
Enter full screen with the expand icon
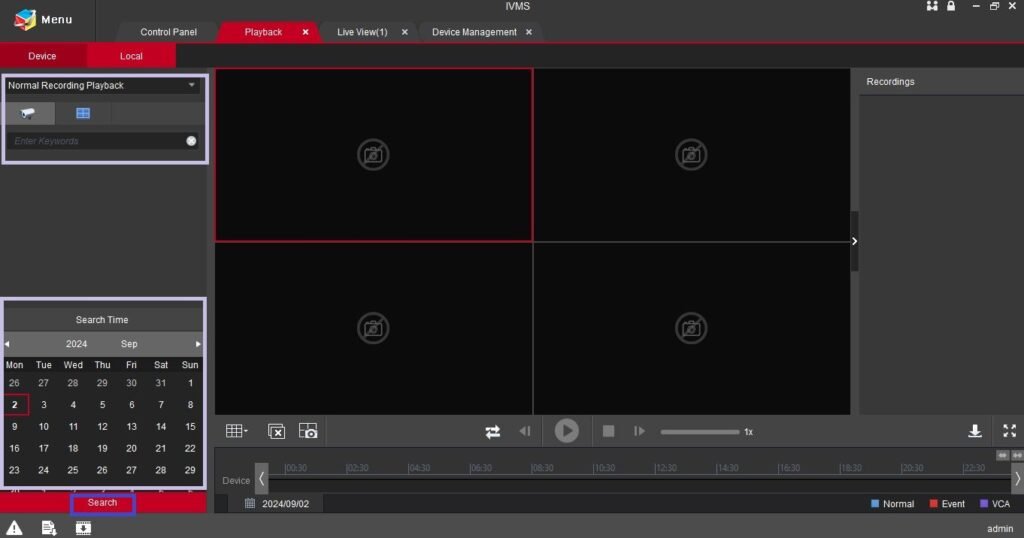tap(1010, 430)
